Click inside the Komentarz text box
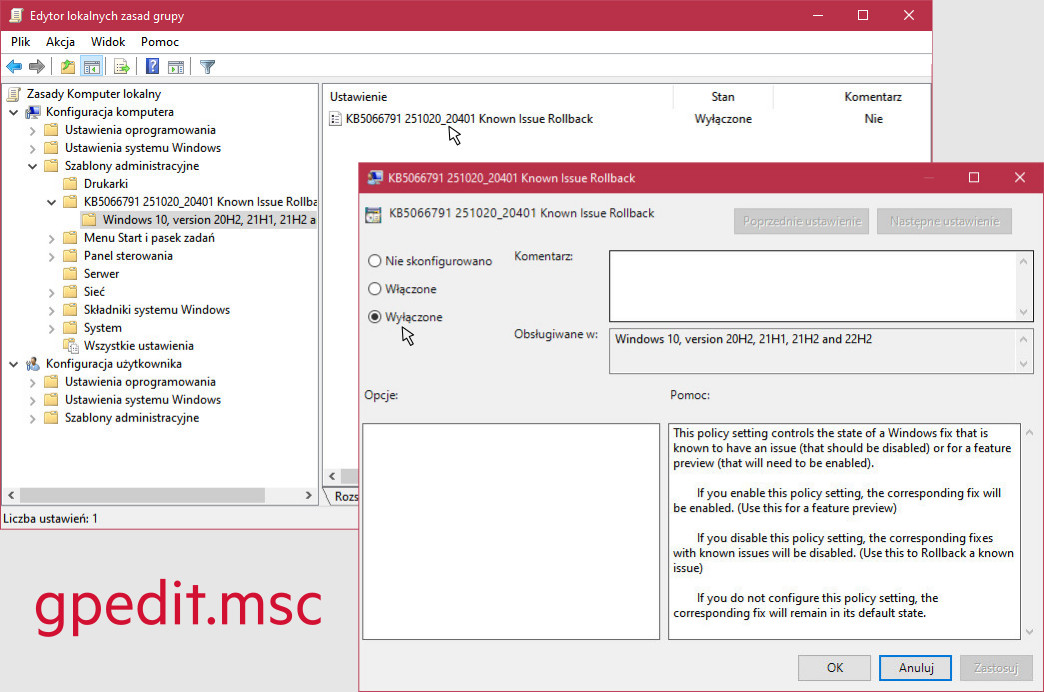Image resolution: width=1044 pixels, height=692 pixels. (x=814, y=286)
